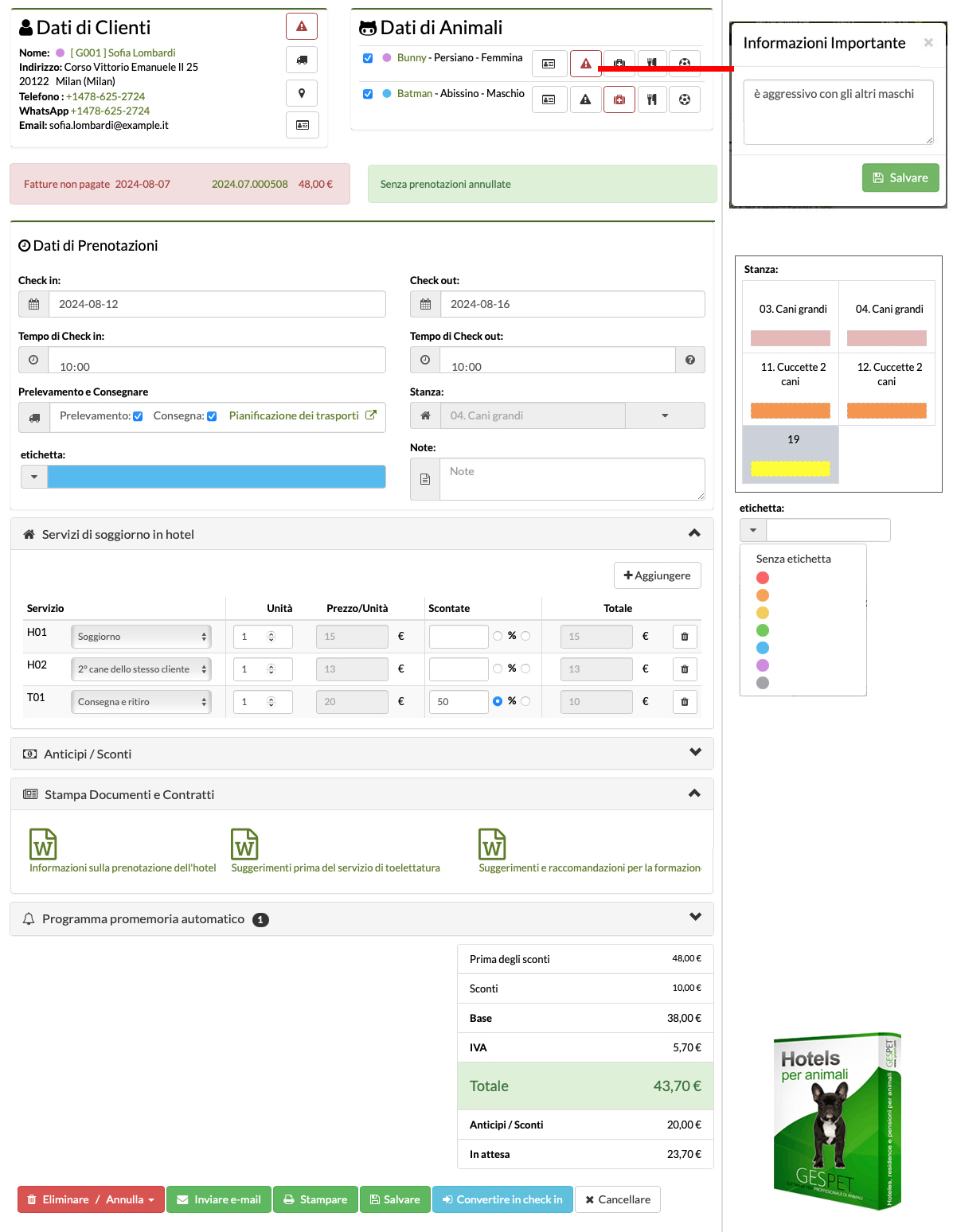The image size is (953, 1232).
Task: Open Batman's medical kit icon
Action: (x=619, y=99)
